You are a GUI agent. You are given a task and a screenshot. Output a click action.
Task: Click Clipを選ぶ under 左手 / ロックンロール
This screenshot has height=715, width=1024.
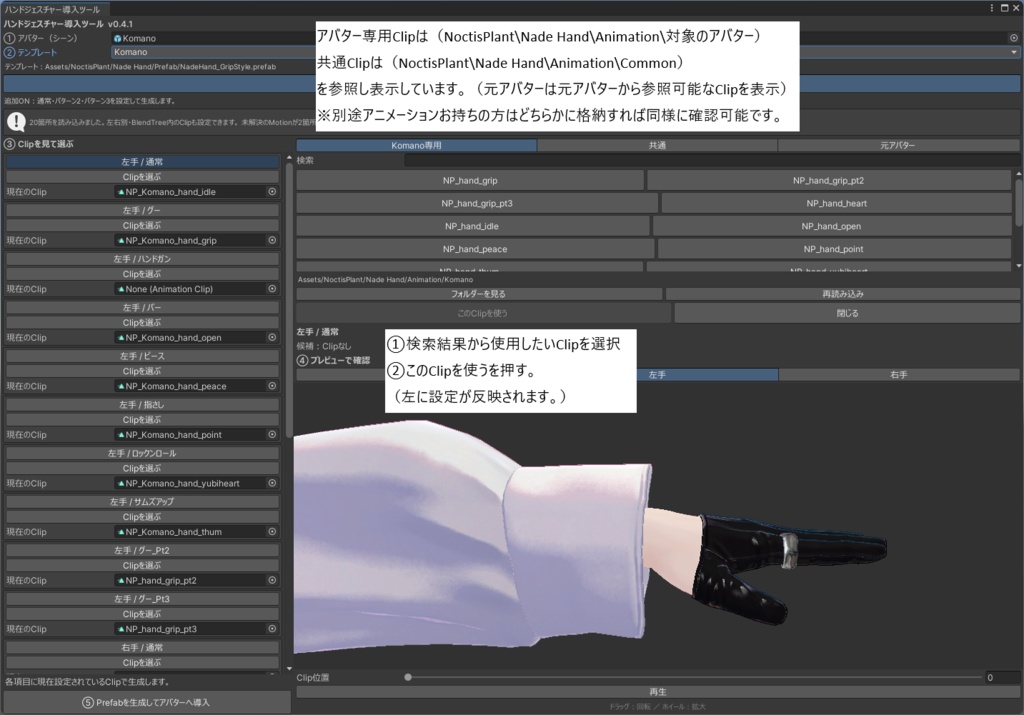point(142,468)
